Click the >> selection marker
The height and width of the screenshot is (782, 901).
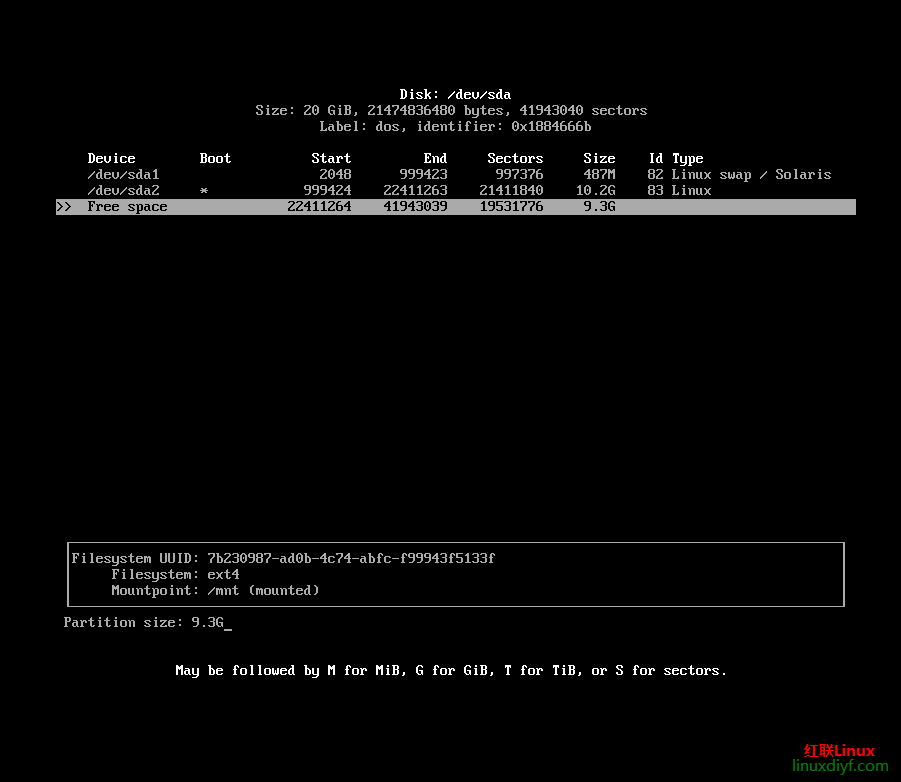coord(64,207)
